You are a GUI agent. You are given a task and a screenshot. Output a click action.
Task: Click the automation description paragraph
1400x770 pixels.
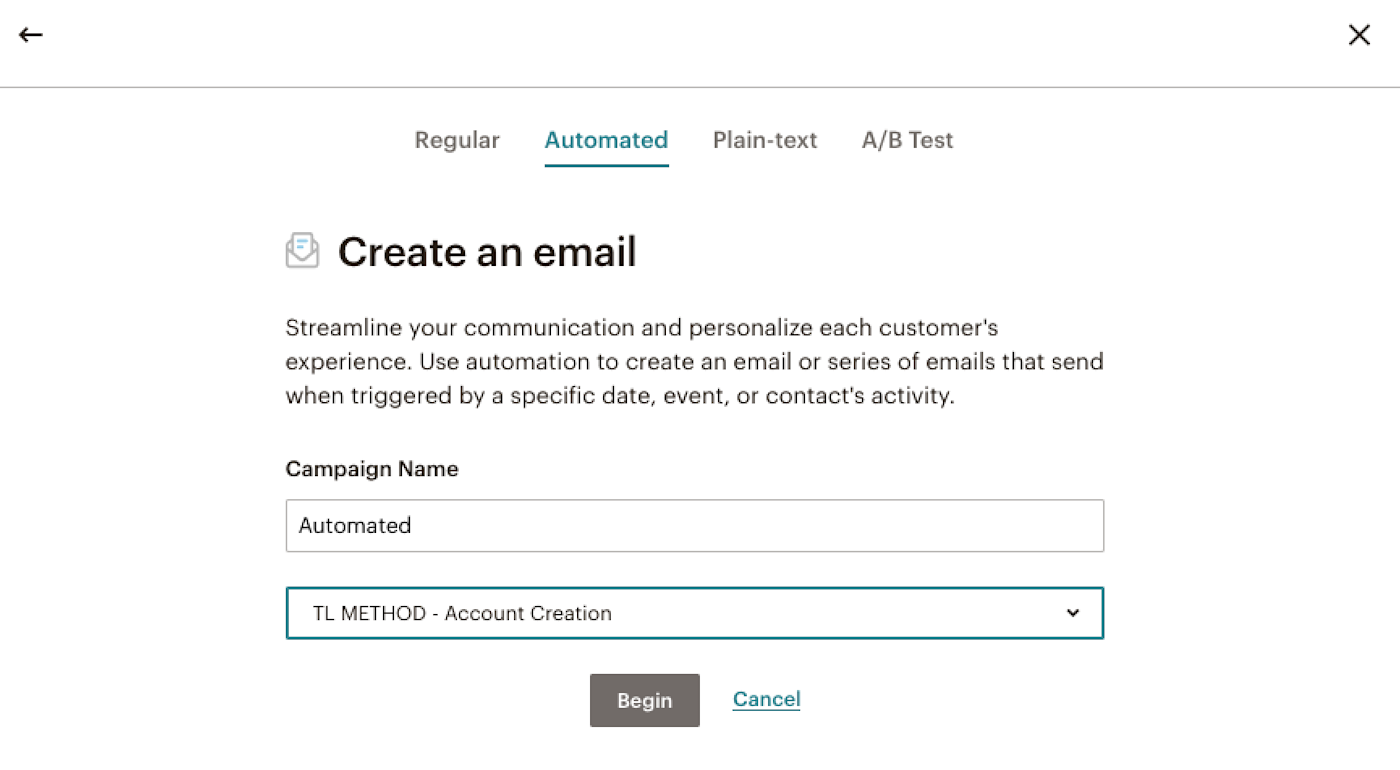(694, 362)
